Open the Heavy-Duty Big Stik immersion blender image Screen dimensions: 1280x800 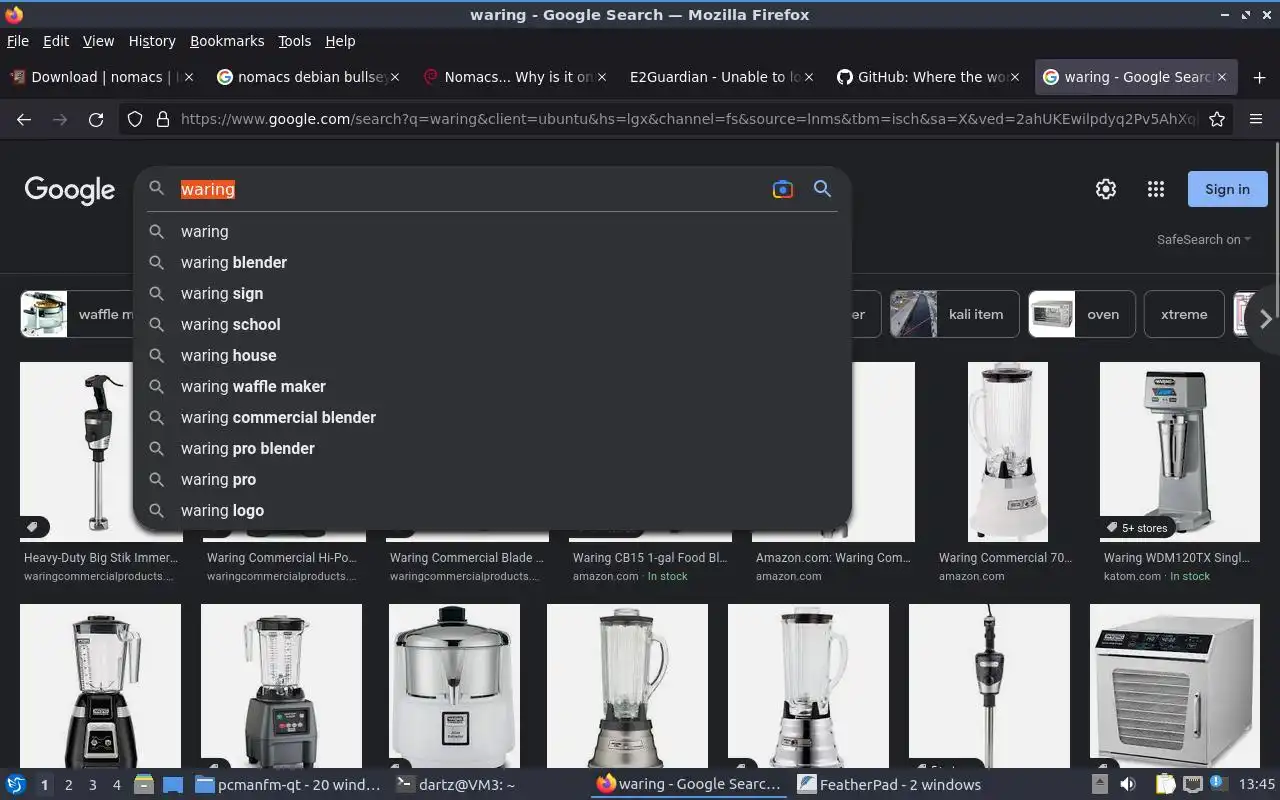[100, 452]
